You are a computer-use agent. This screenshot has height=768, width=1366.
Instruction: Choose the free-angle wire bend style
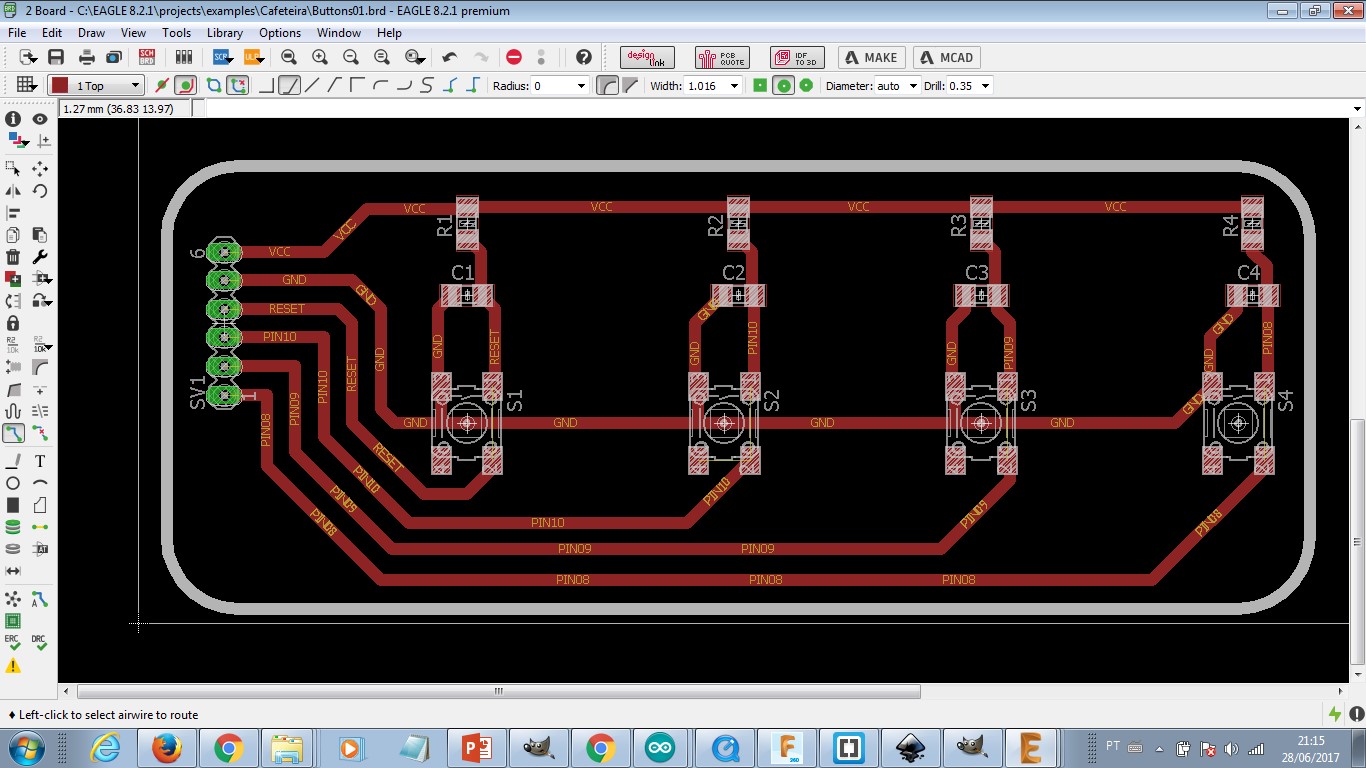tap(312, 86)
